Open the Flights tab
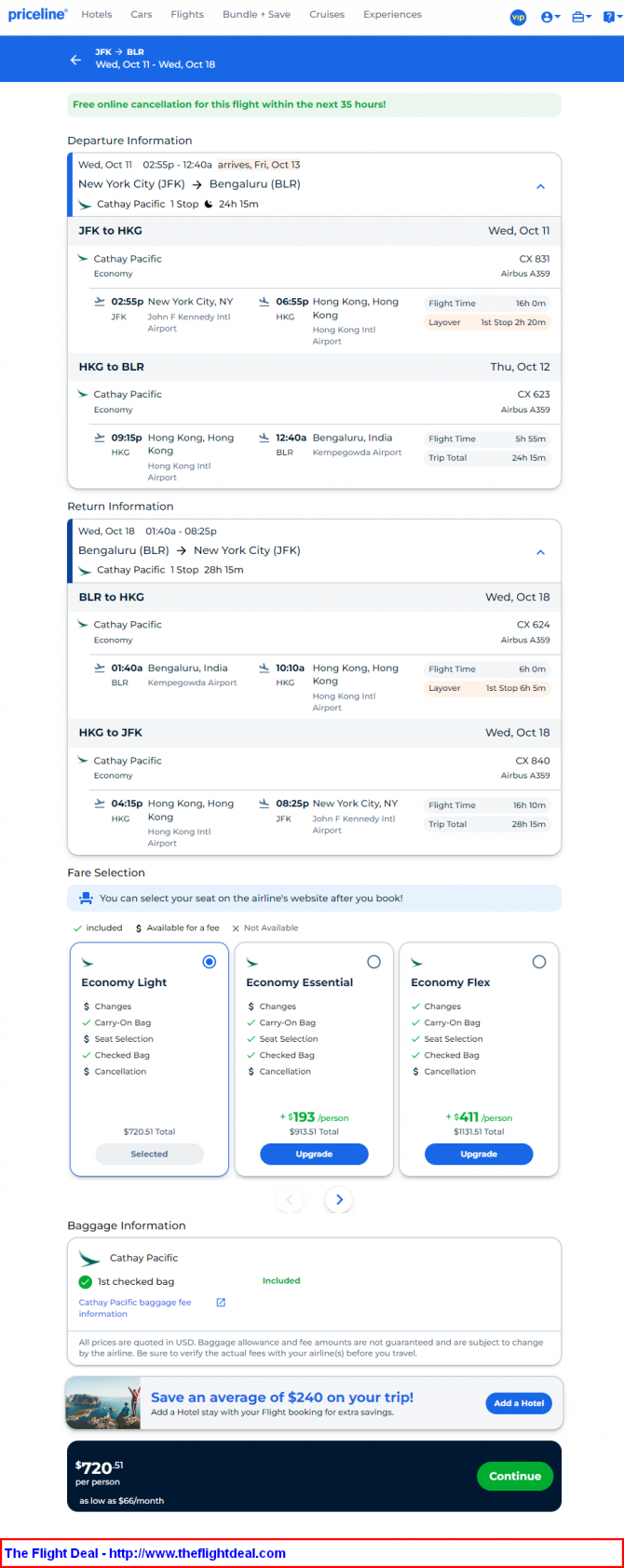 tap(187, 15)
